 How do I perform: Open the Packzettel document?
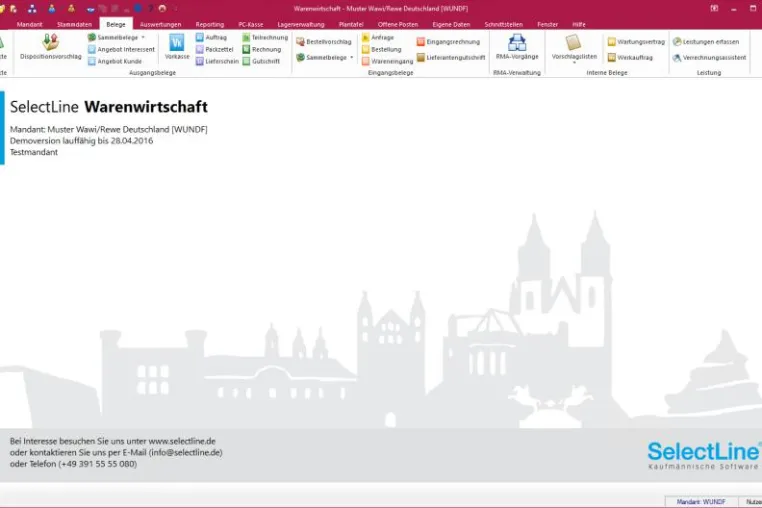pyautogui.click(x=215, y=50)
